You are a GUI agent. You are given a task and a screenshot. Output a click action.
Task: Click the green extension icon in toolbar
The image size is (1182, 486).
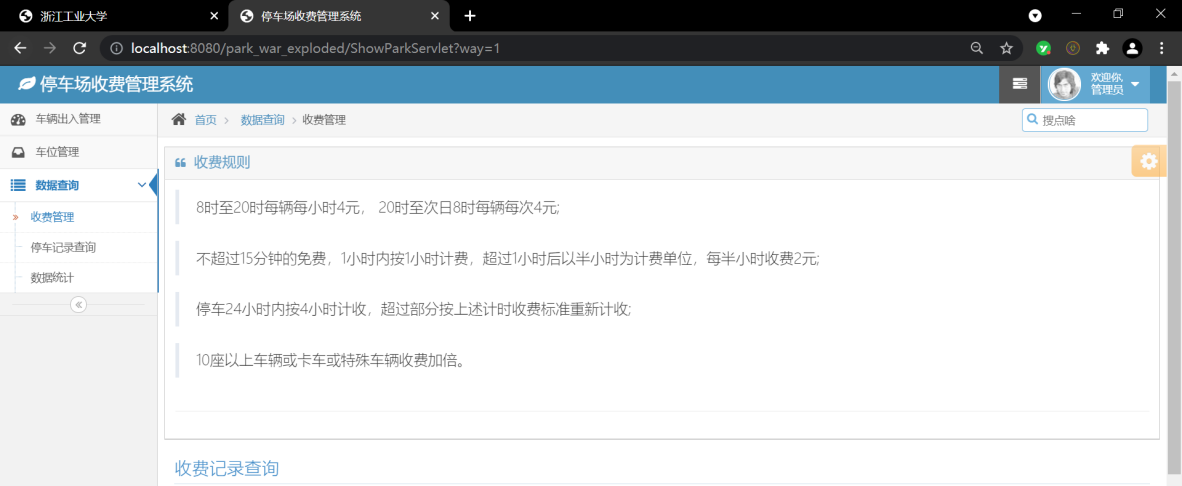1043,48
